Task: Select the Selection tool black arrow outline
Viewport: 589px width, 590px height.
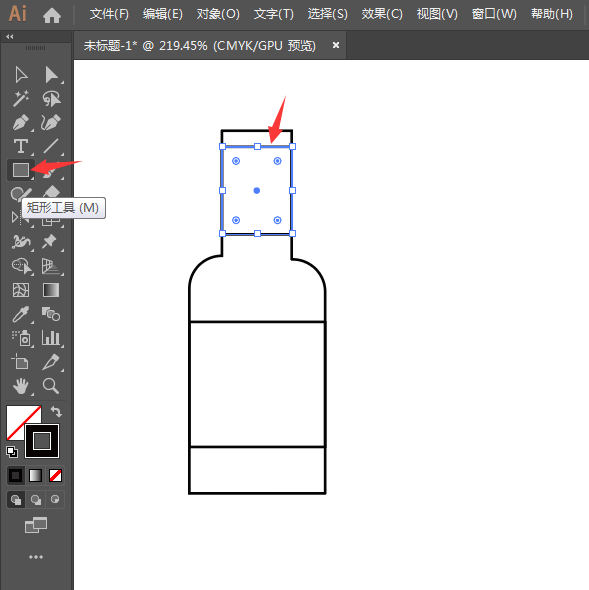Action: tap(21, 75)
